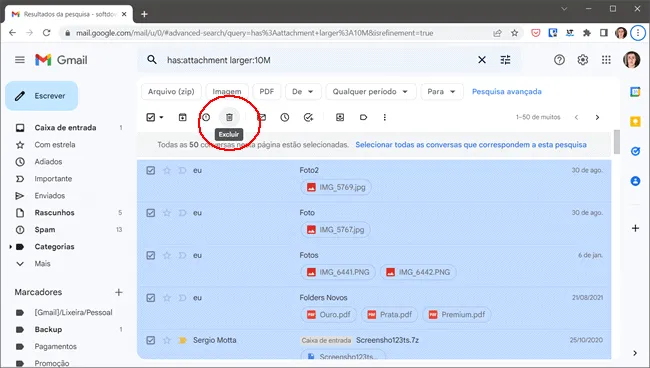Open Google Calendar in the side panel
The height and width of the screenshot is (368, 650).
635,92
